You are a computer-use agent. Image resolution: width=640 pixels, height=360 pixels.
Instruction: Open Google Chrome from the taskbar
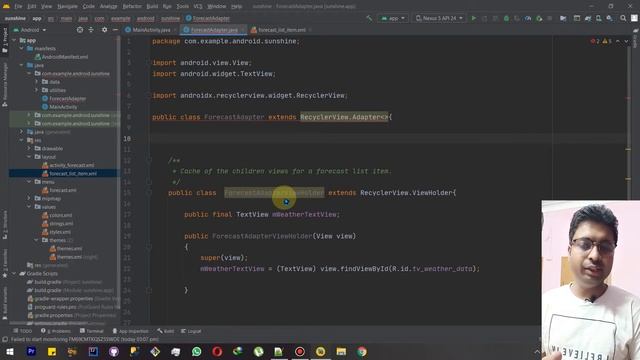(x=362, y=351)
